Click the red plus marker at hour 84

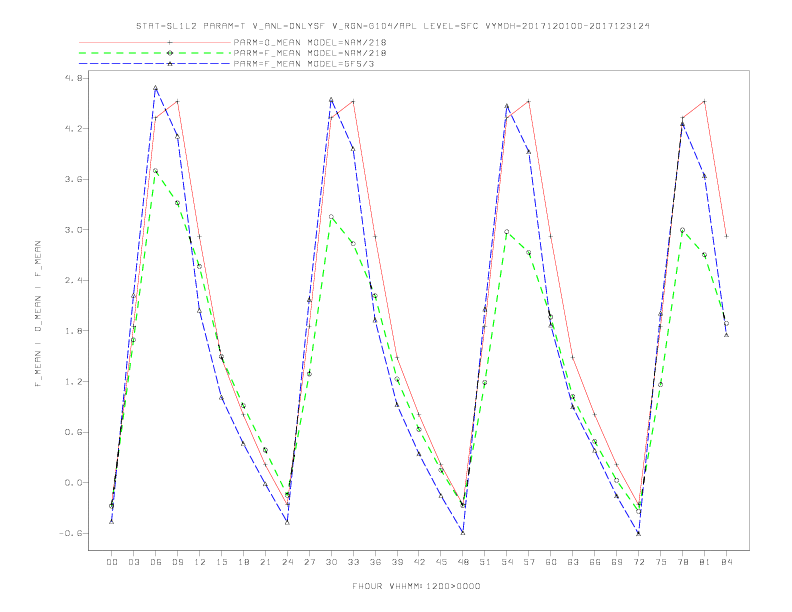(x=726, y=236)
